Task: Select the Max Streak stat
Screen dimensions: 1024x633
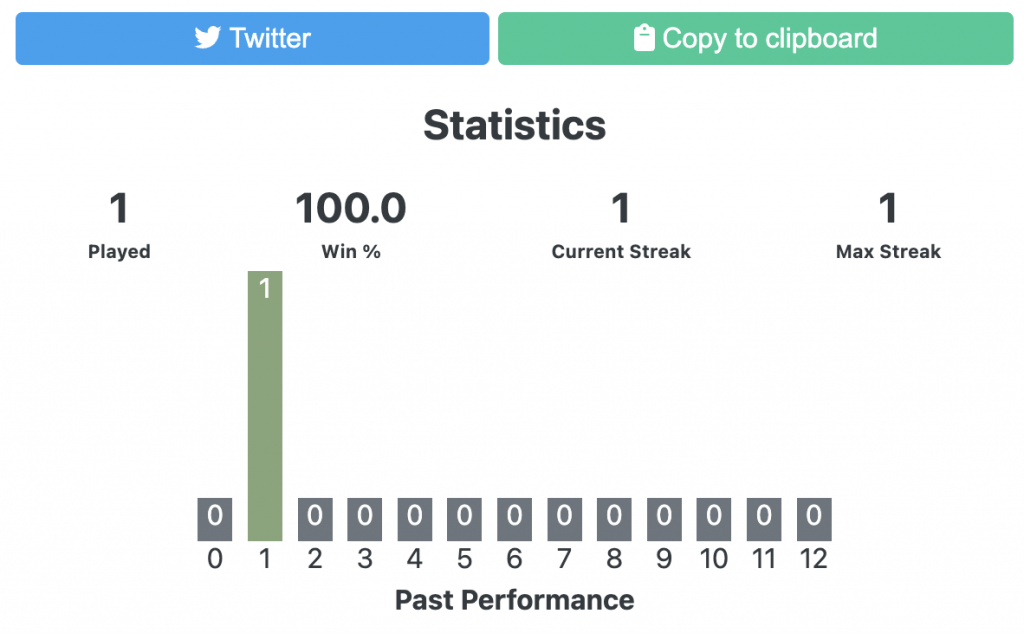Action: 888,208
